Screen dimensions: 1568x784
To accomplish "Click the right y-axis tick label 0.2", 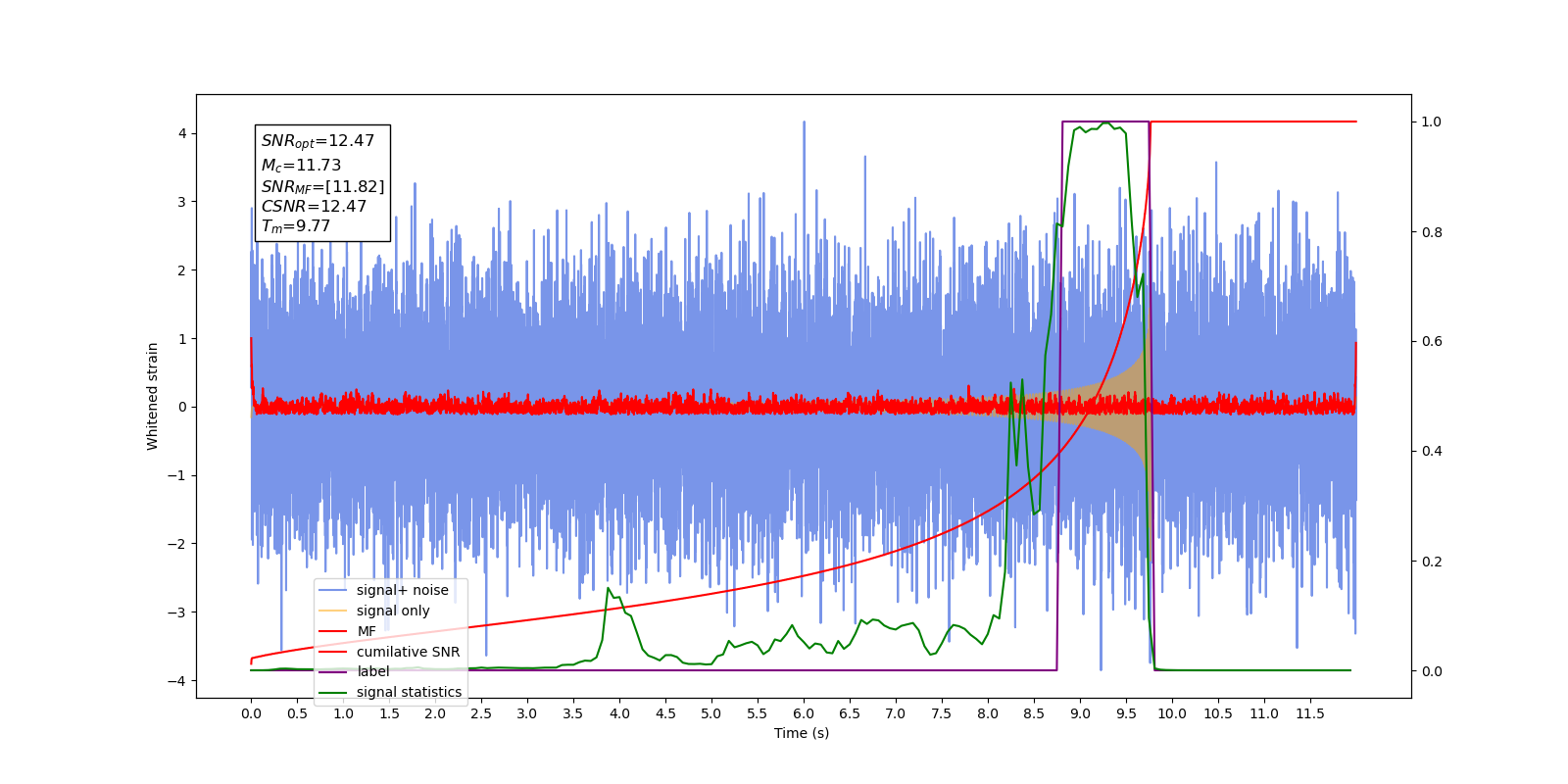I will [x=1432, y=562].
